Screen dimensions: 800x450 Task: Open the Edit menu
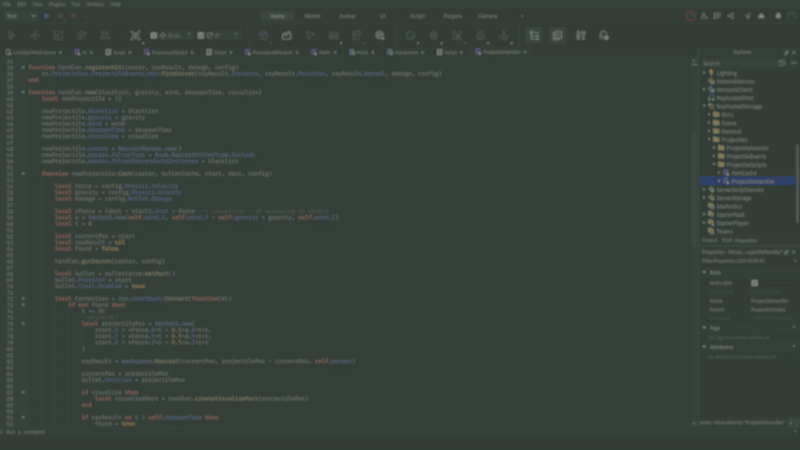point(21,4)
